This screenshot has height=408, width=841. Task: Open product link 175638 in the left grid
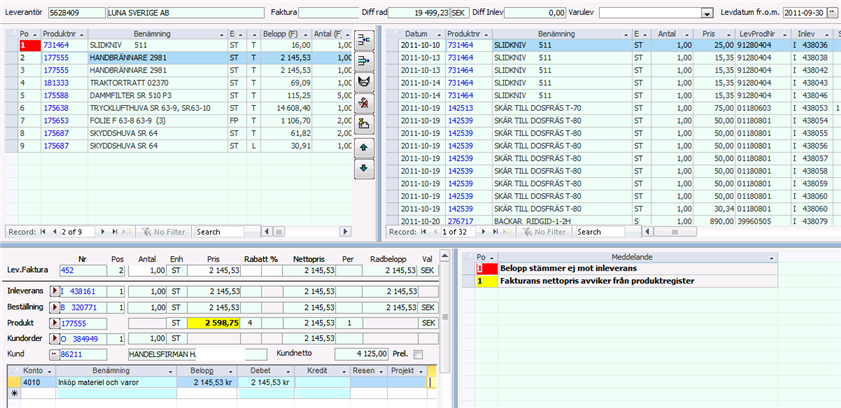[x=56, y=107]
